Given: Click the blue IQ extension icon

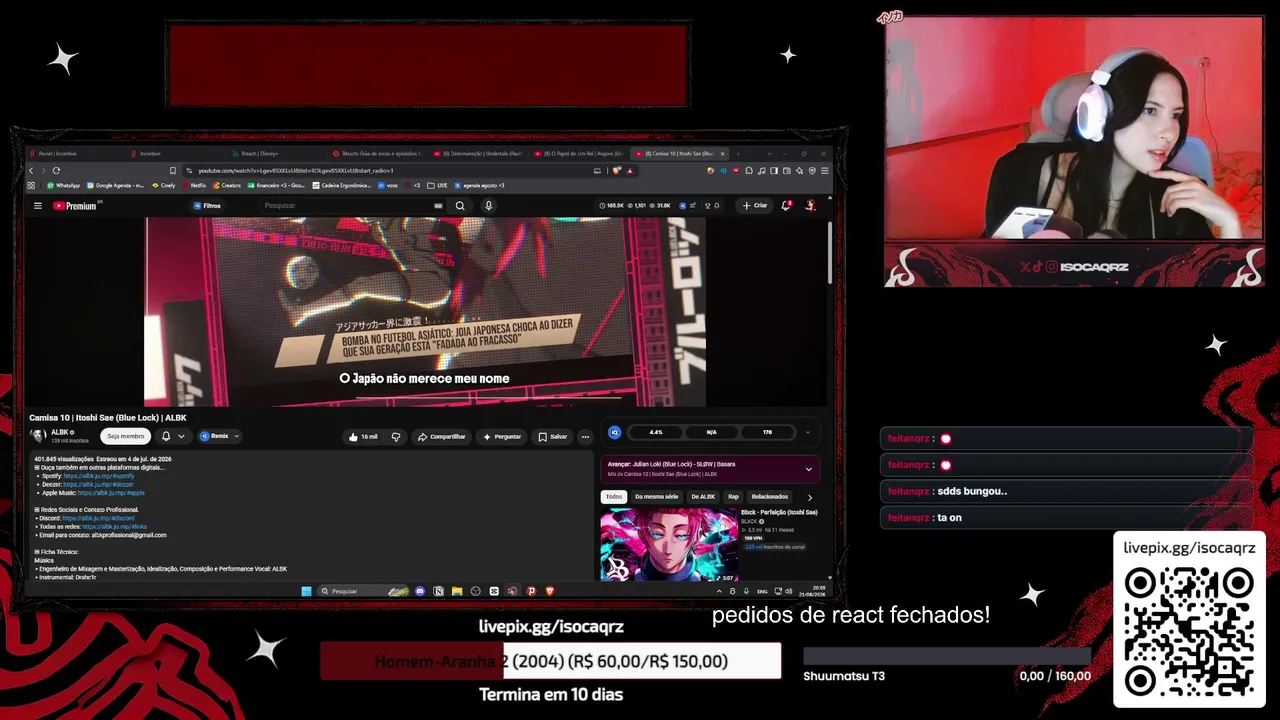Looking at the screenshot, I should 614,433.
